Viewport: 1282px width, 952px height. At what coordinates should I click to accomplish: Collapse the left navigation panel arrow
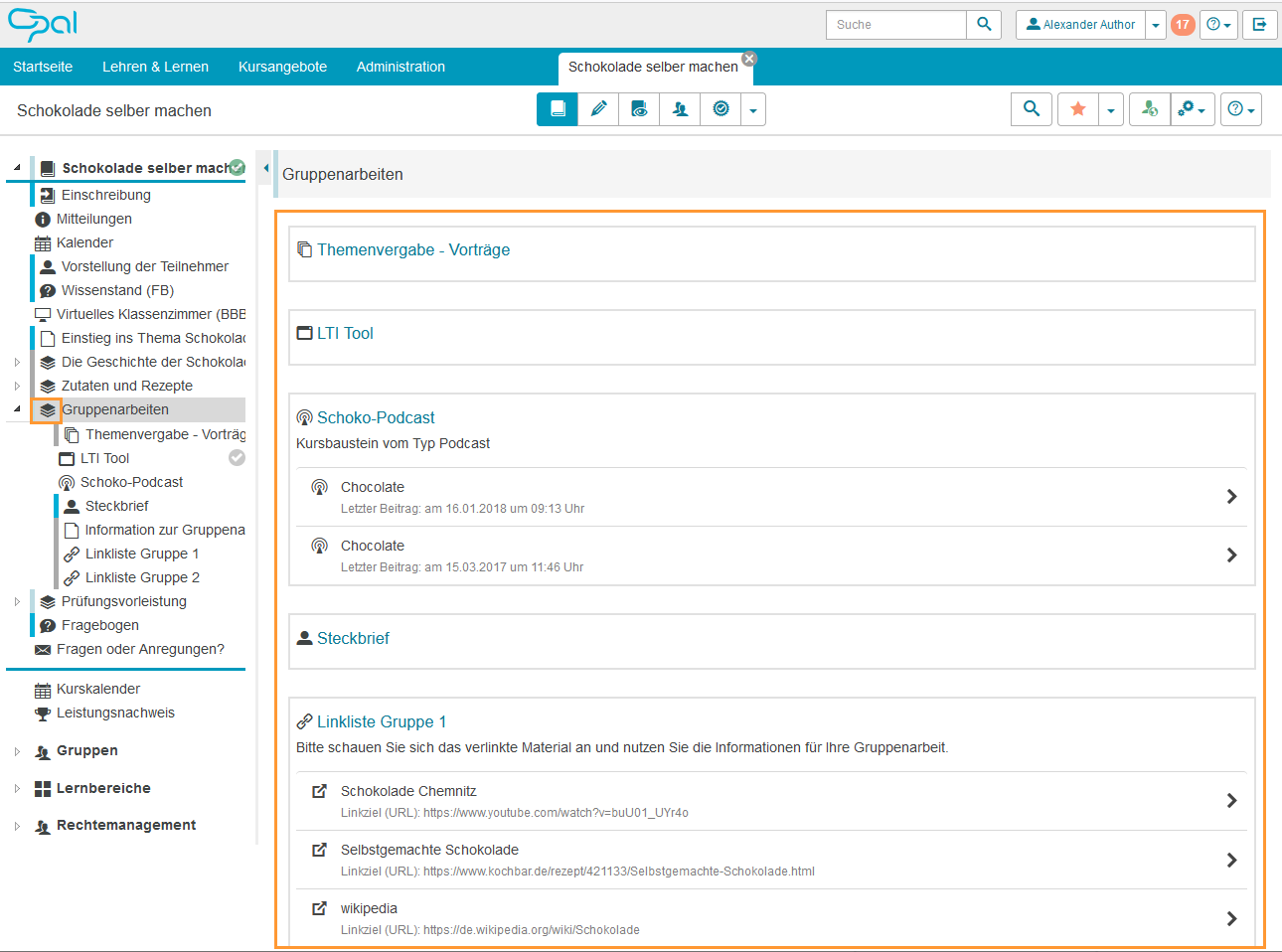point(266,168)
